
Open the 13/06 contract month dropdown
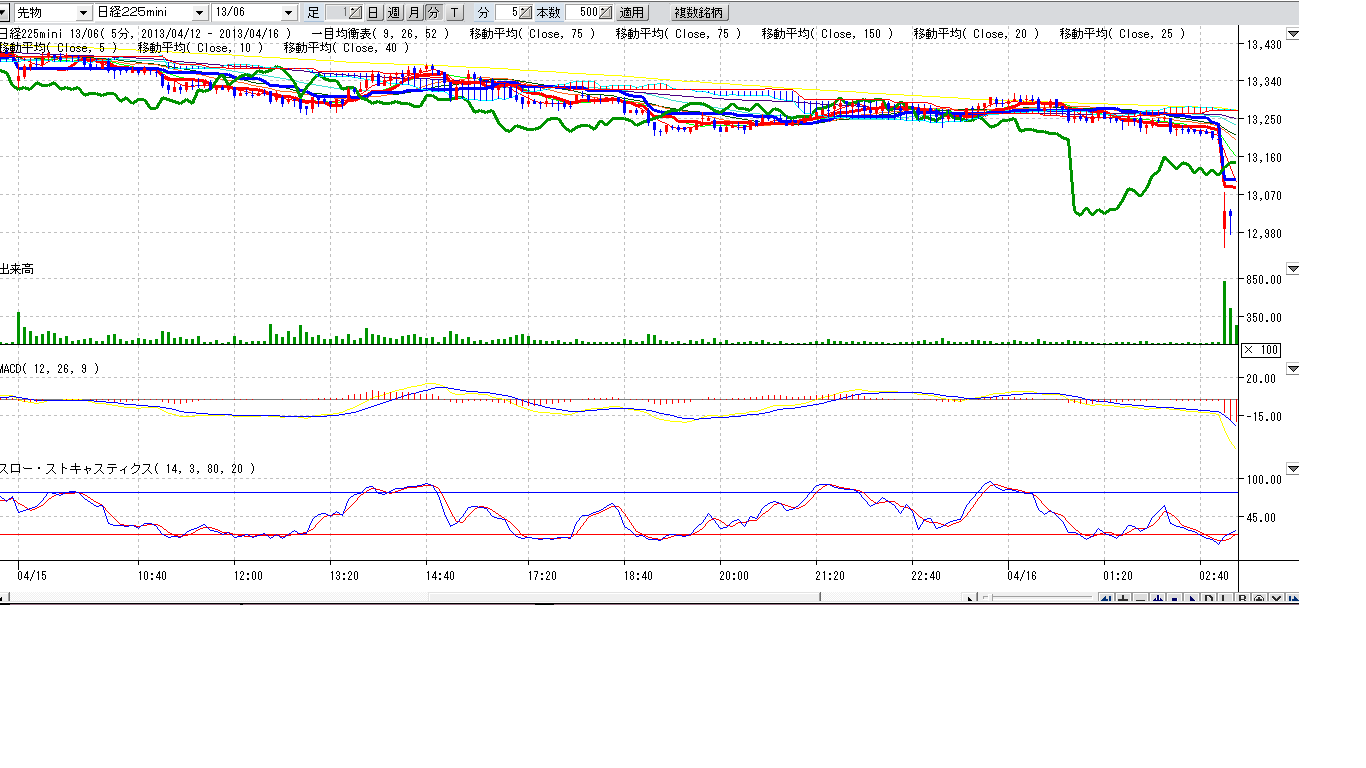(x=289, y=13)
